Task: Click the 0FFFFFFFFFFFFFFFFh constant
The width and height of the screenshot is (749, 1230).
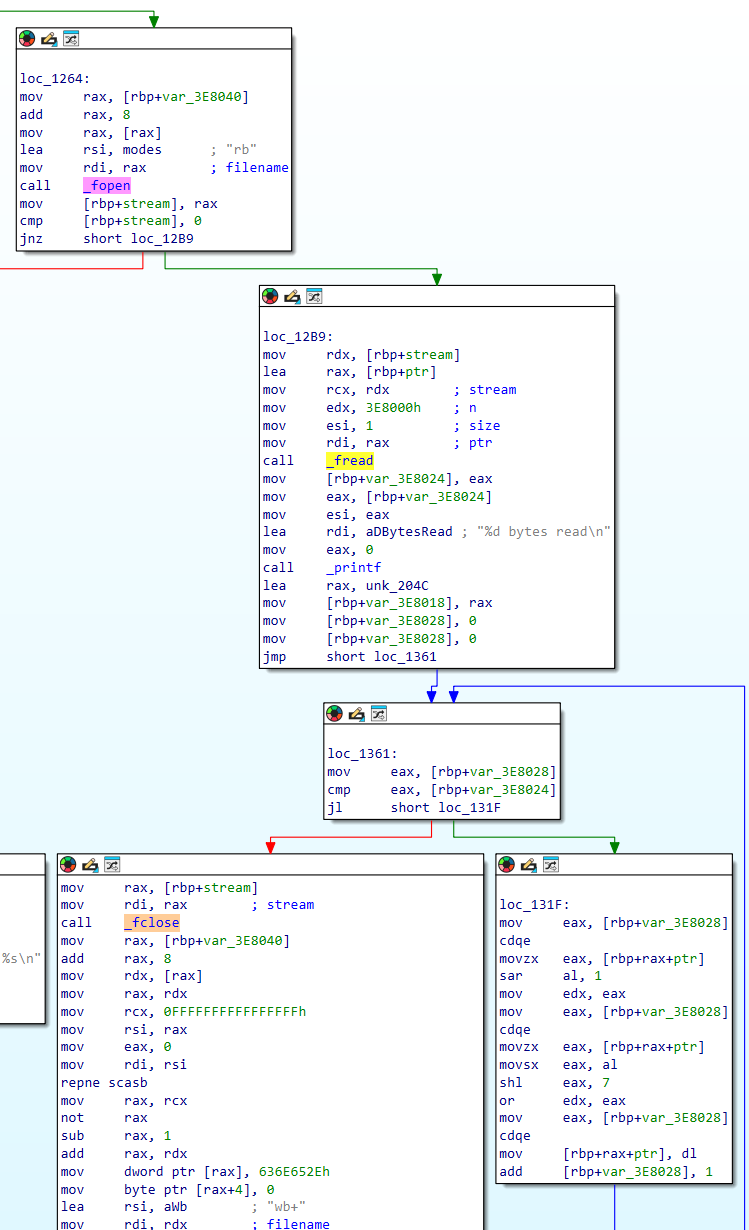Action: point(235,1012)
